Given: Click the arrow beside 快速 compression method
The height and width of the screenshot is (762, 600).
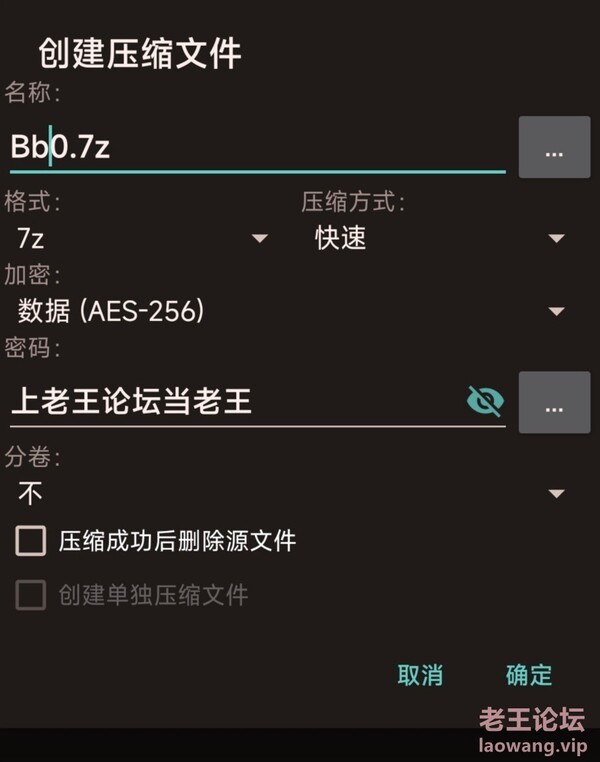Looking at the screenshot, I should coord(556,238).
